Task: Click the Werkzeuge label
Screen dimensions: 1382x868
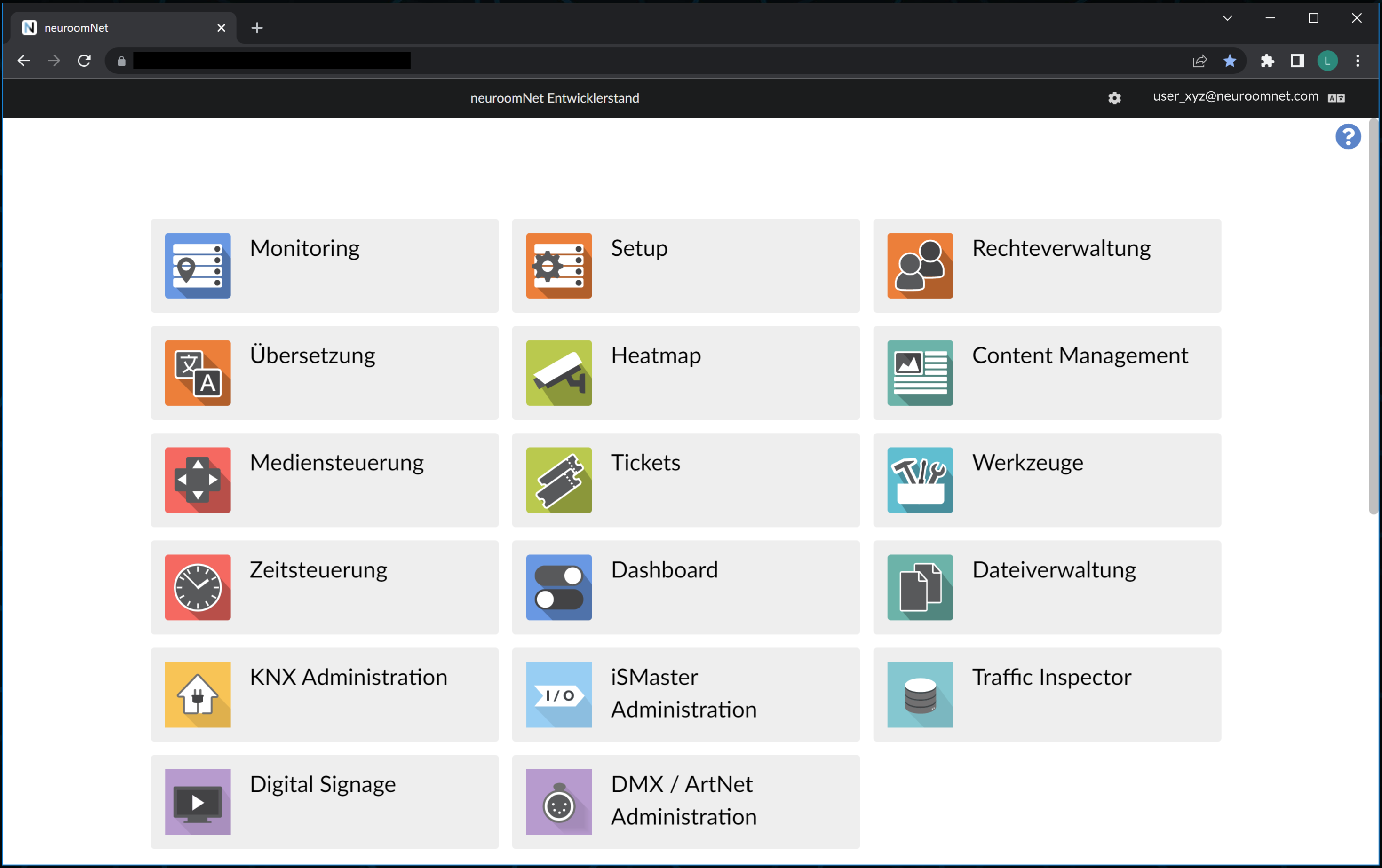Action: point(1027,462)
